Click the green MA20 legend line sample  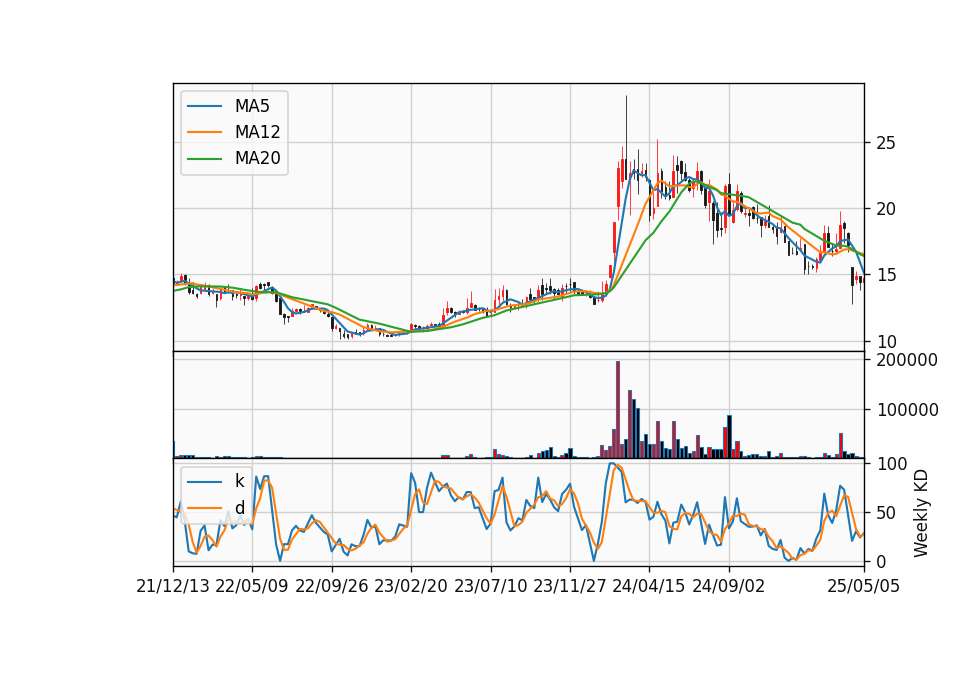tap(204, 158)
